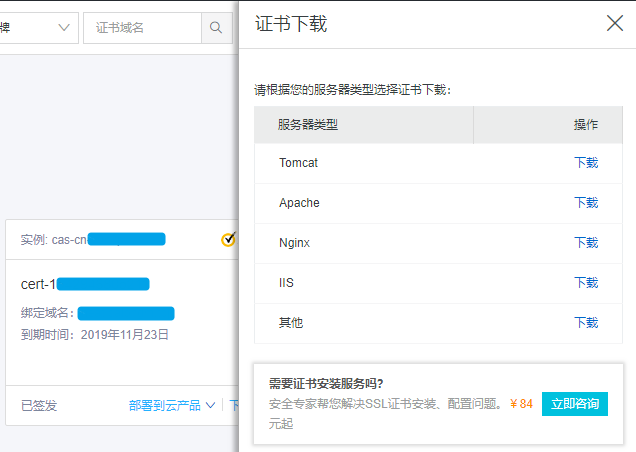Select the Nginx row label
The height and width of the screenshot is (452, 636).
click(296, 243)
